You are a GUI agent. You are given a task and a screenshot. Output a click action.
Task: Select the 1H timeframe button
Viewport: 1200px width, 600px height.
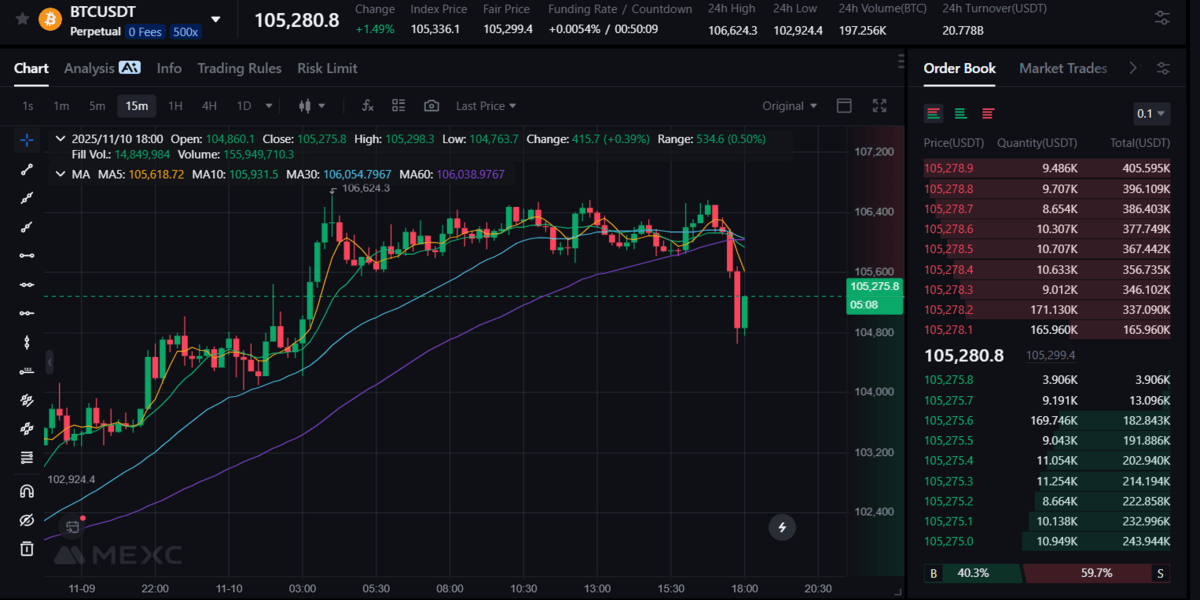(x=175, y=105)
